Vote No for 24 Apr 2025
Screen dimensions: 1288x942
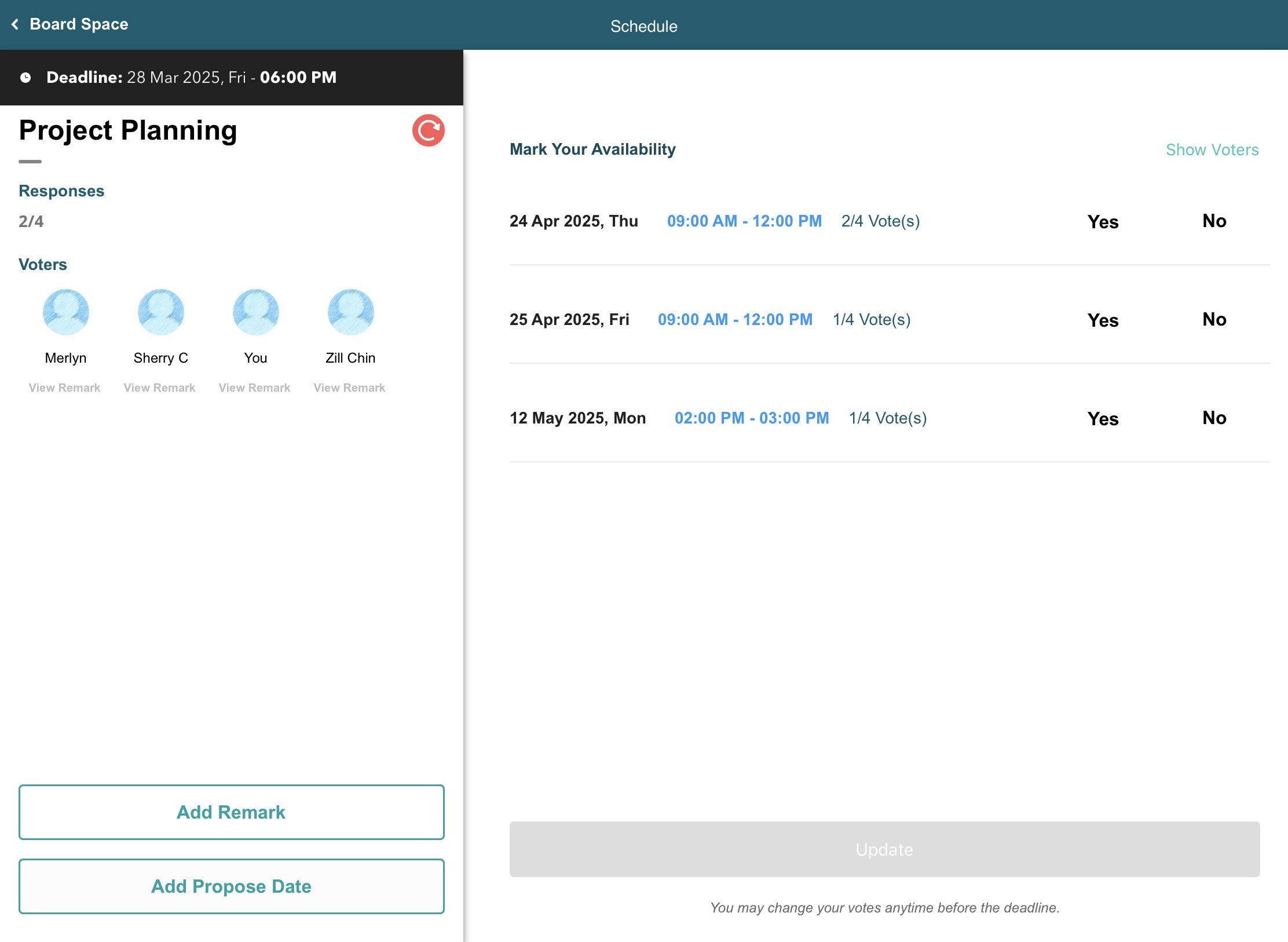tap(1214, 221)
